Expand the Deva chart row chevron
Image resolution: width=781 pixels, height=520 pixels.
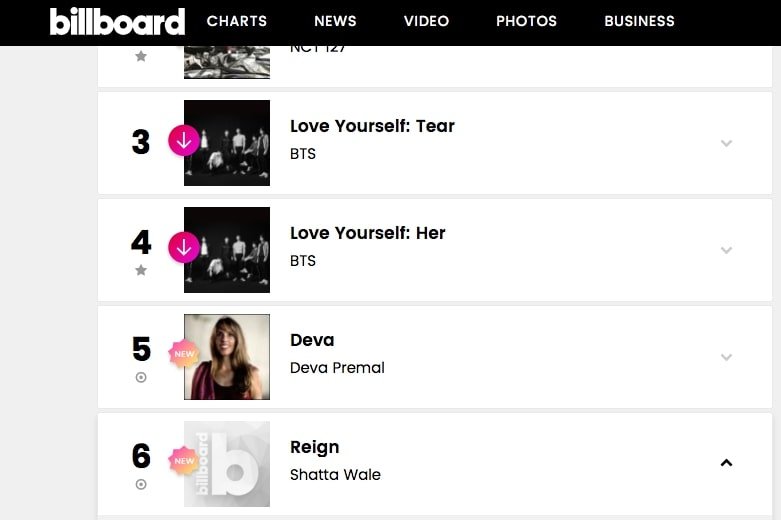pyautogui.click(x=726, y=357)
